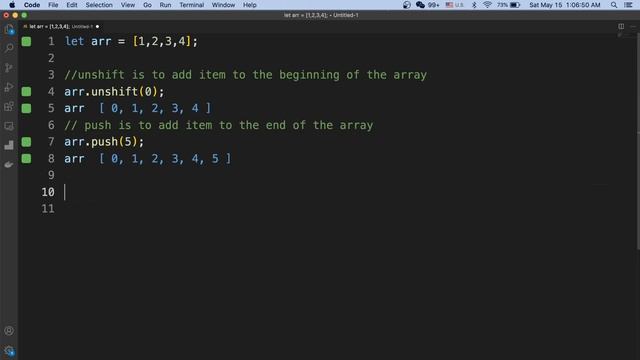Screen dimensions: 640x360
Task: Click the 'arr.push(5);' code line
Action: [x=104, y=142]
